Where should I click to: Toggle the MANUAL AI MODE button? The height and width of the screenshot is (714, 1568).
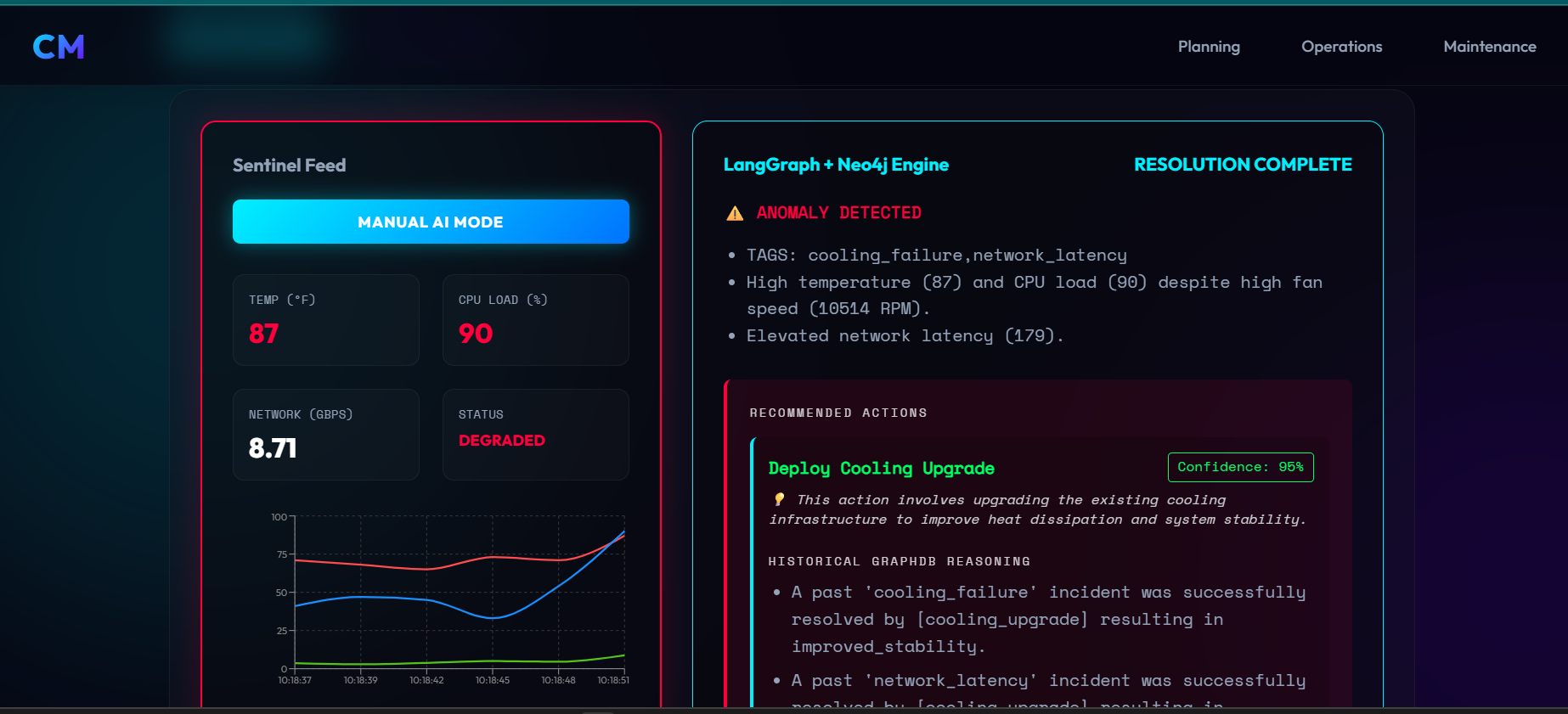click(x=431, y=222)
